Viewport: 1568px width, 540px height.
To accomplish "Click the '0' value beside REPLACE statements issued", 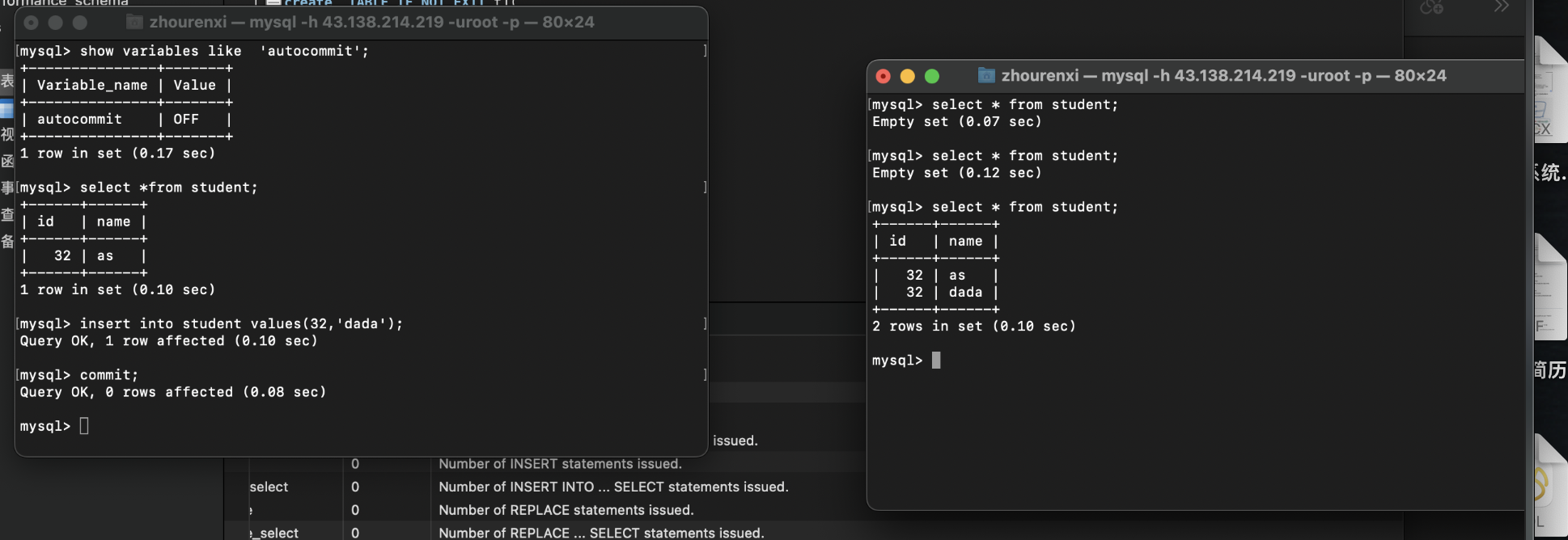I will click(x=355, y=510).
